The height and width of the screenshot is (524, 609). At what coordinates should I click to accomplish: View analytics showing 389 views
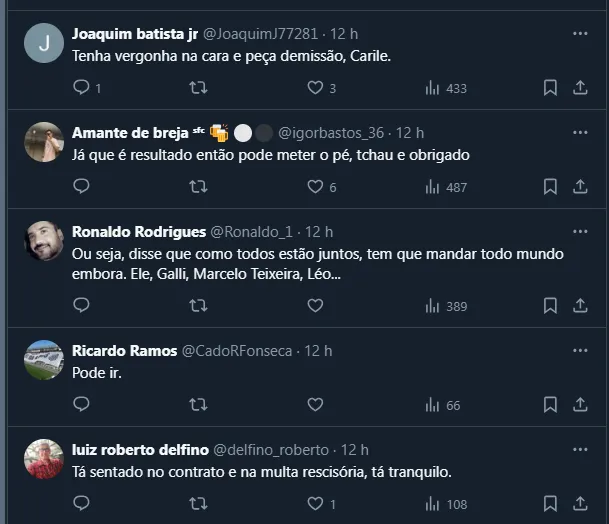click(445, 306)
